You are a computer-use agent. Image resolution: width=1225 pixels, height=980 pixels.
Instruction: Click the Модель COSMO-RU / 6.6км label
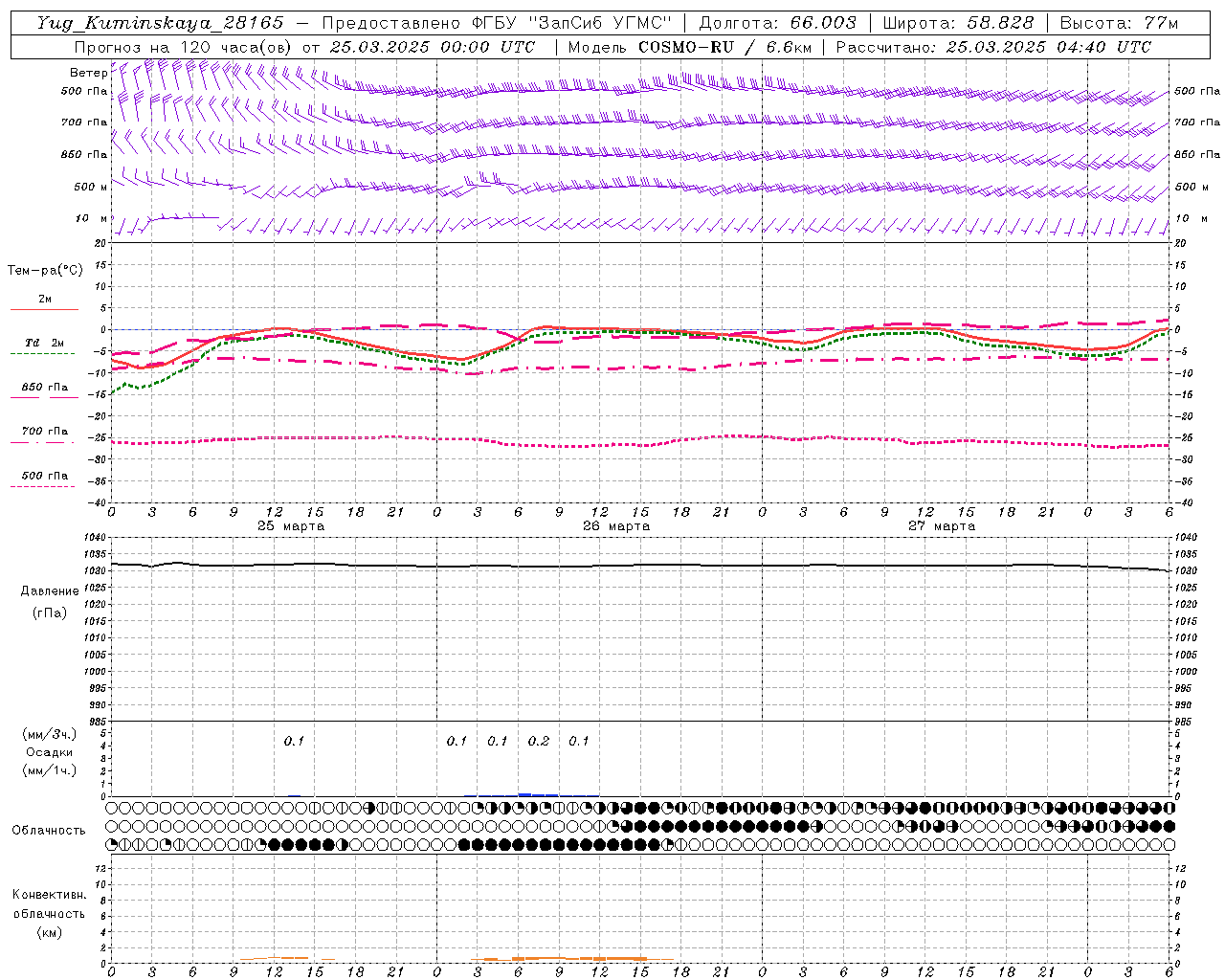[689, 47]
